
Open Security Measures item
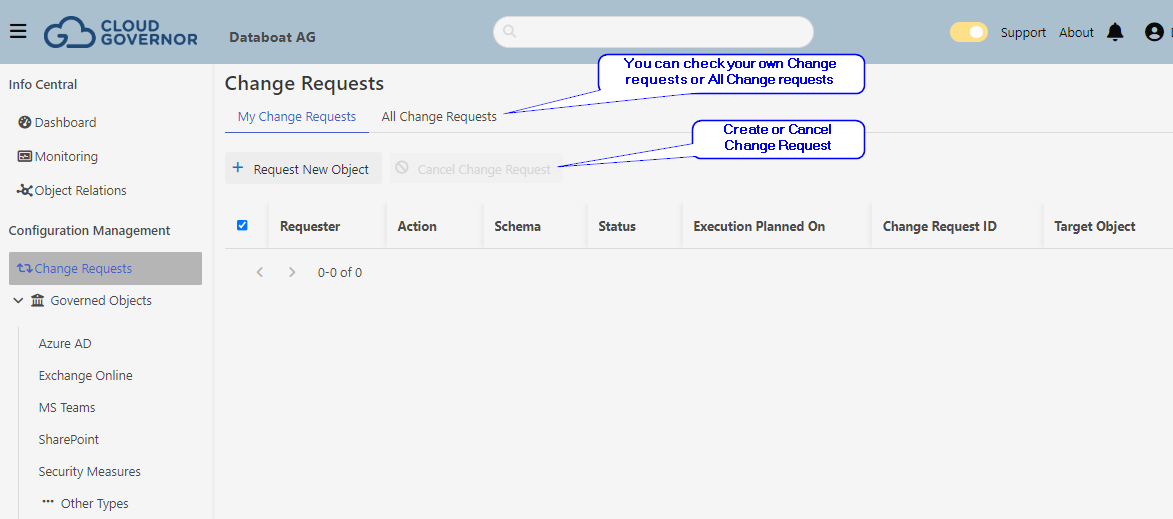coord(90,472)
